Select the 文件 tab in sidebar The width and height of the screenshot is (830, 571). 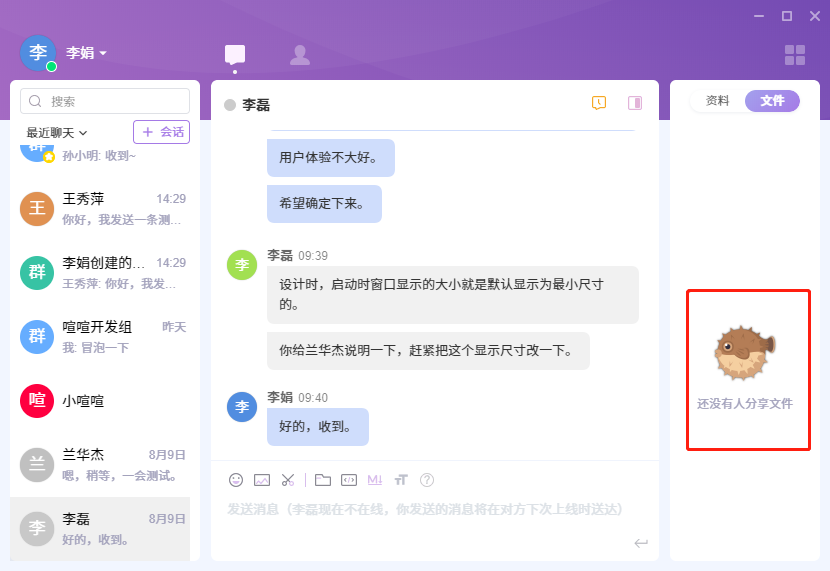point(772,101)
